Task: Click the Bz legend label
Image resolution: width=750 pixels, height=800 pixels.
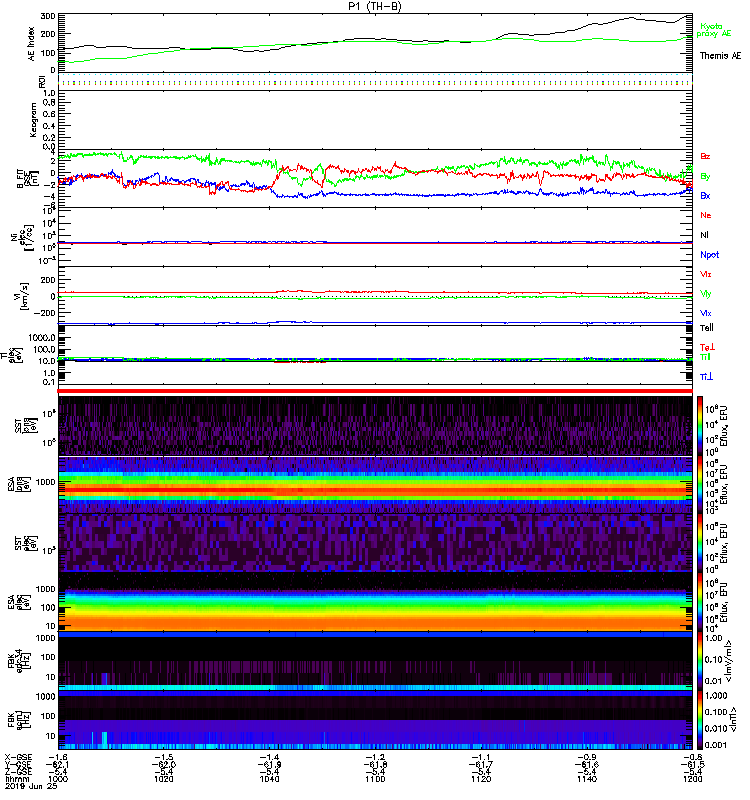Action: pos(705,156)
